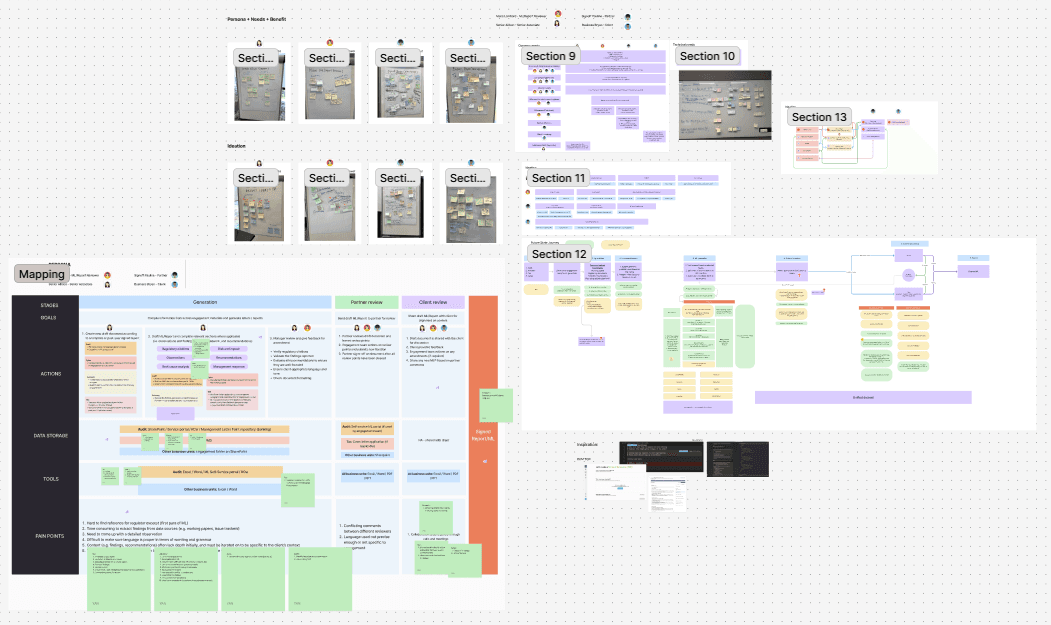
Task: Click the Section 9 label
Action: [x=551, y=56]
